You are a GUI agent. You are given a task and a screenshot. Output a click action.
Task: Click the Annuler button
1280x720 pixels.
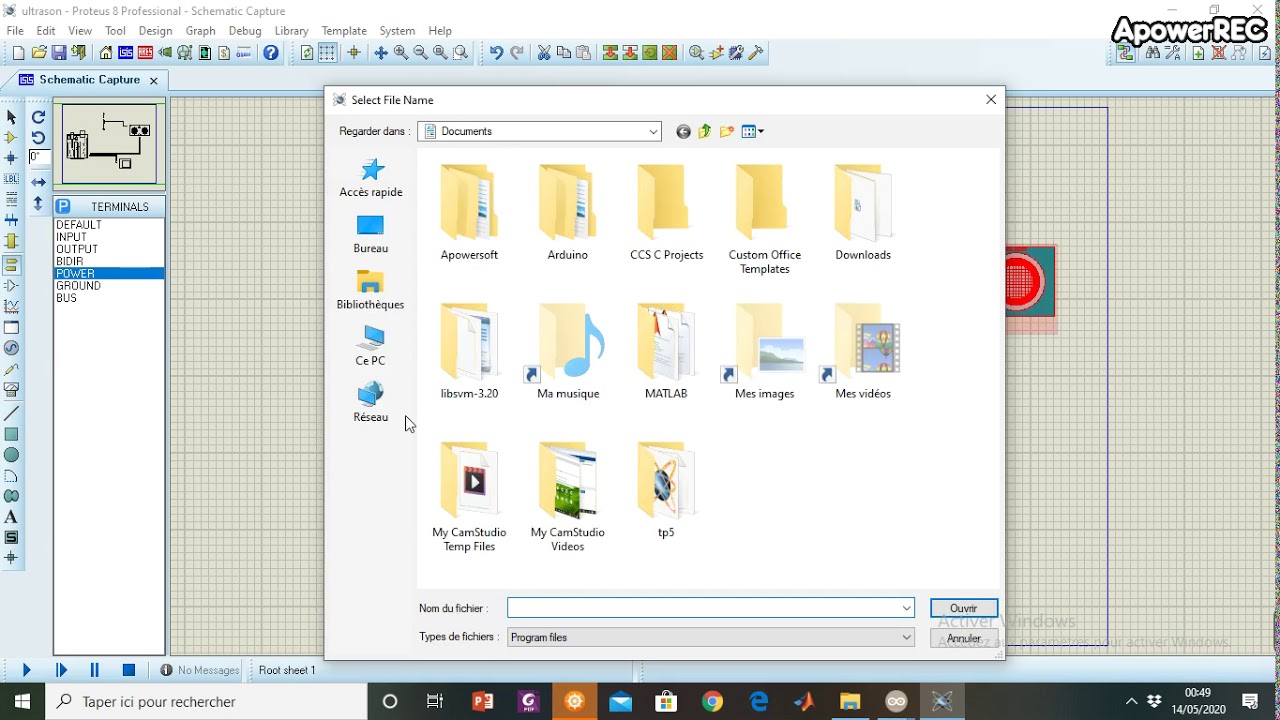click(964, 638)
